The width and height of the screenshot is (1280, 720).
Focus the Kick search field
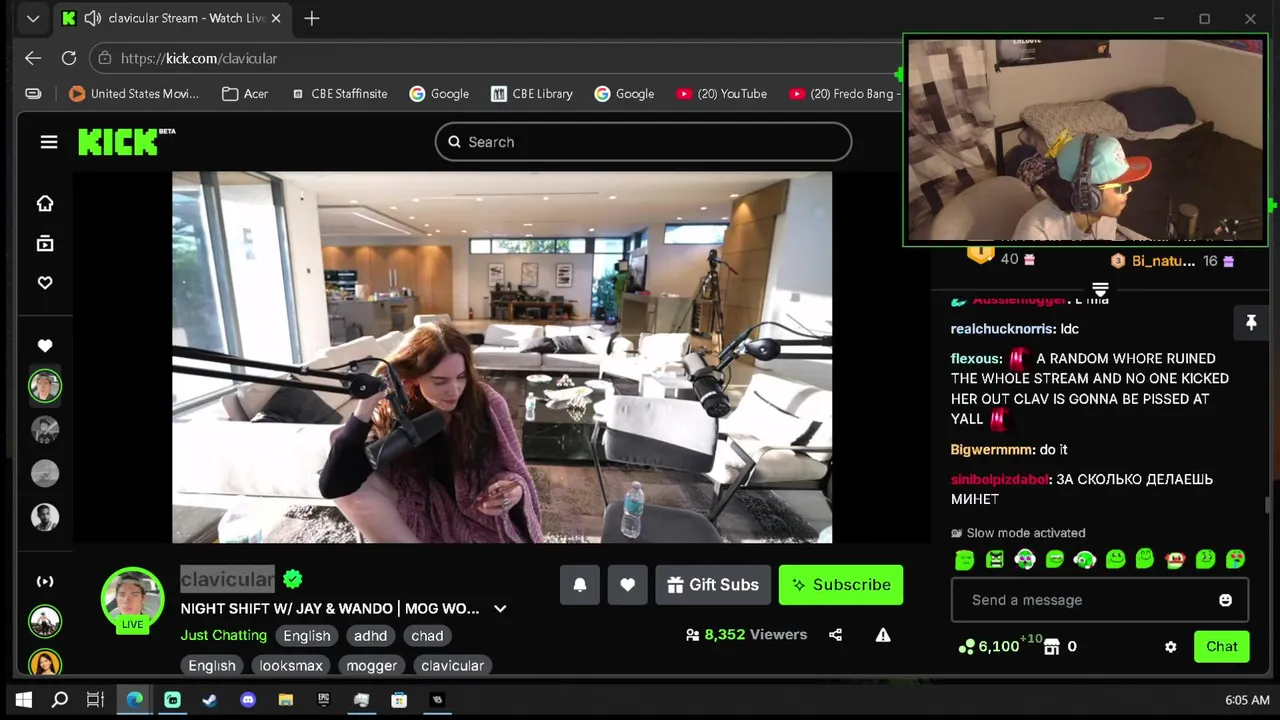[x=643, y=142]
